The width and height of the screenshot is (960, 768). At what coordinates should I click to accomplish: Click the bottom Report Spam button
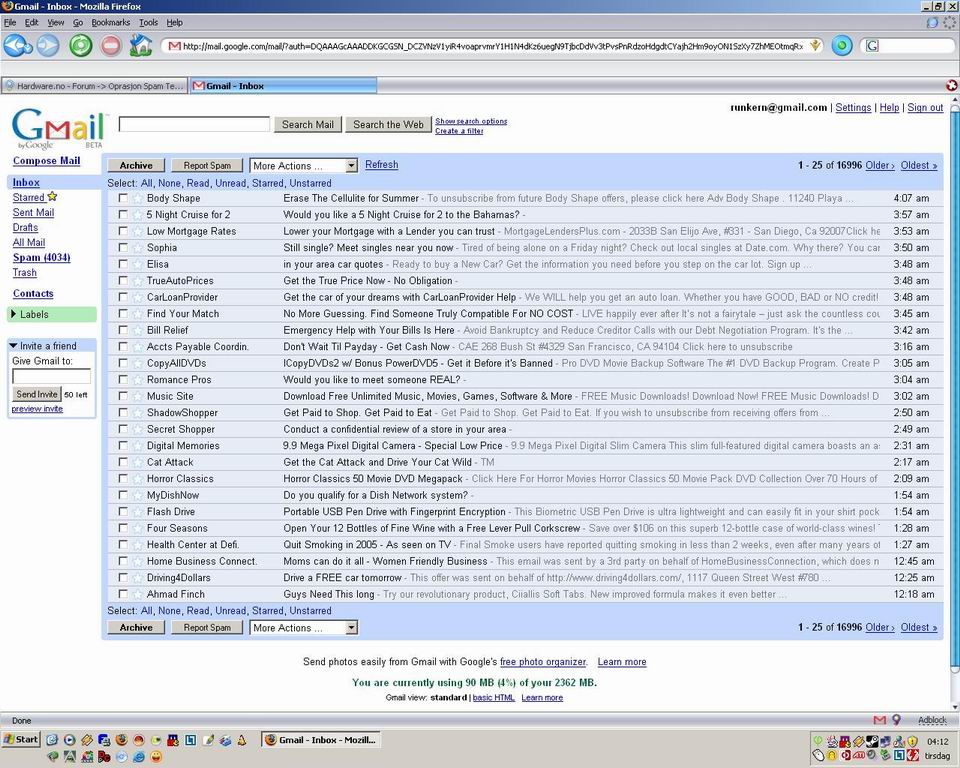pos(207,627)
